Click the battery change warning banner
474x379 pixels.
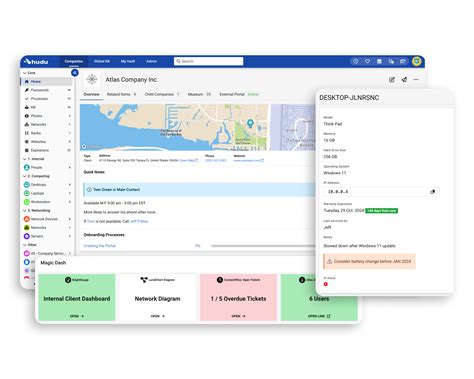[369, 262]
